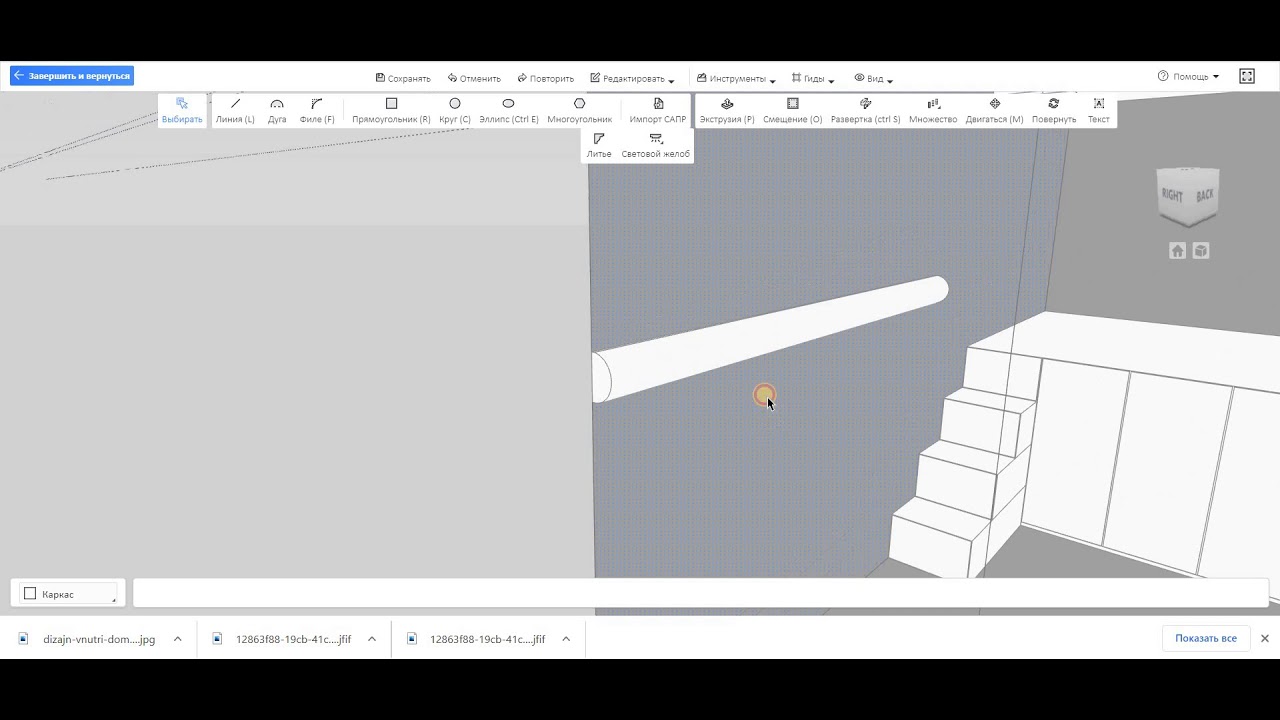The image size is (1280, 720).
Task: Open the Помощь help menu
Action: 1188,76
